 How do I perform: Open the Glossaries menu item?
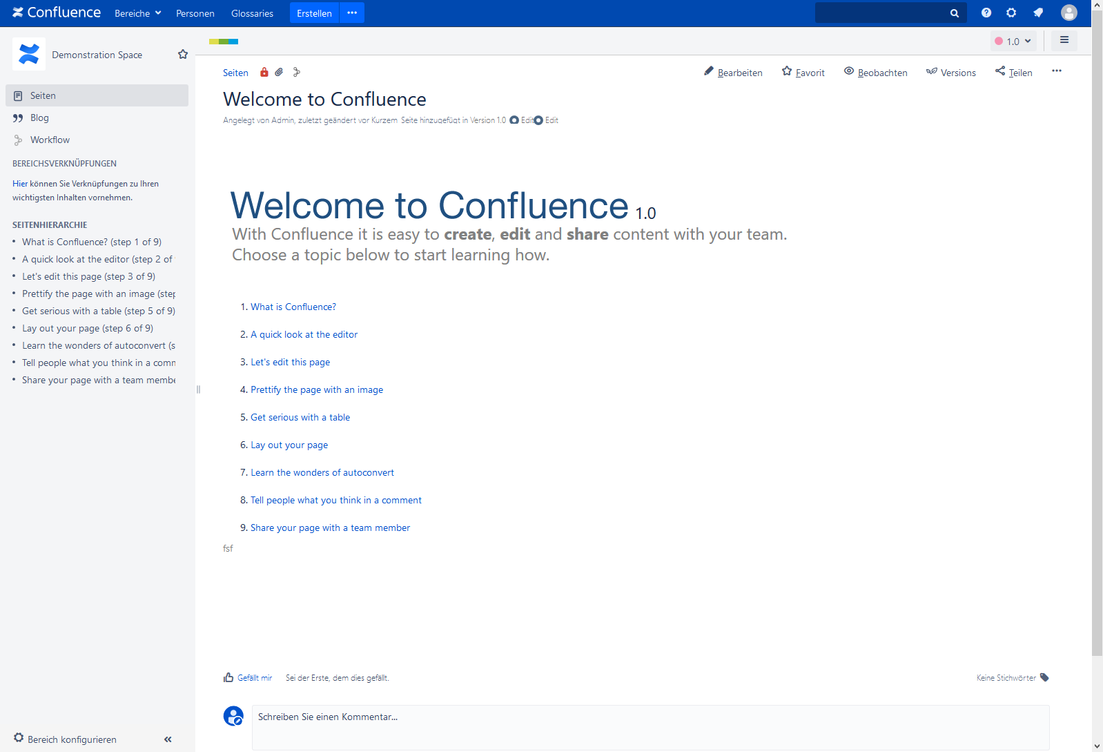point(252,13)
